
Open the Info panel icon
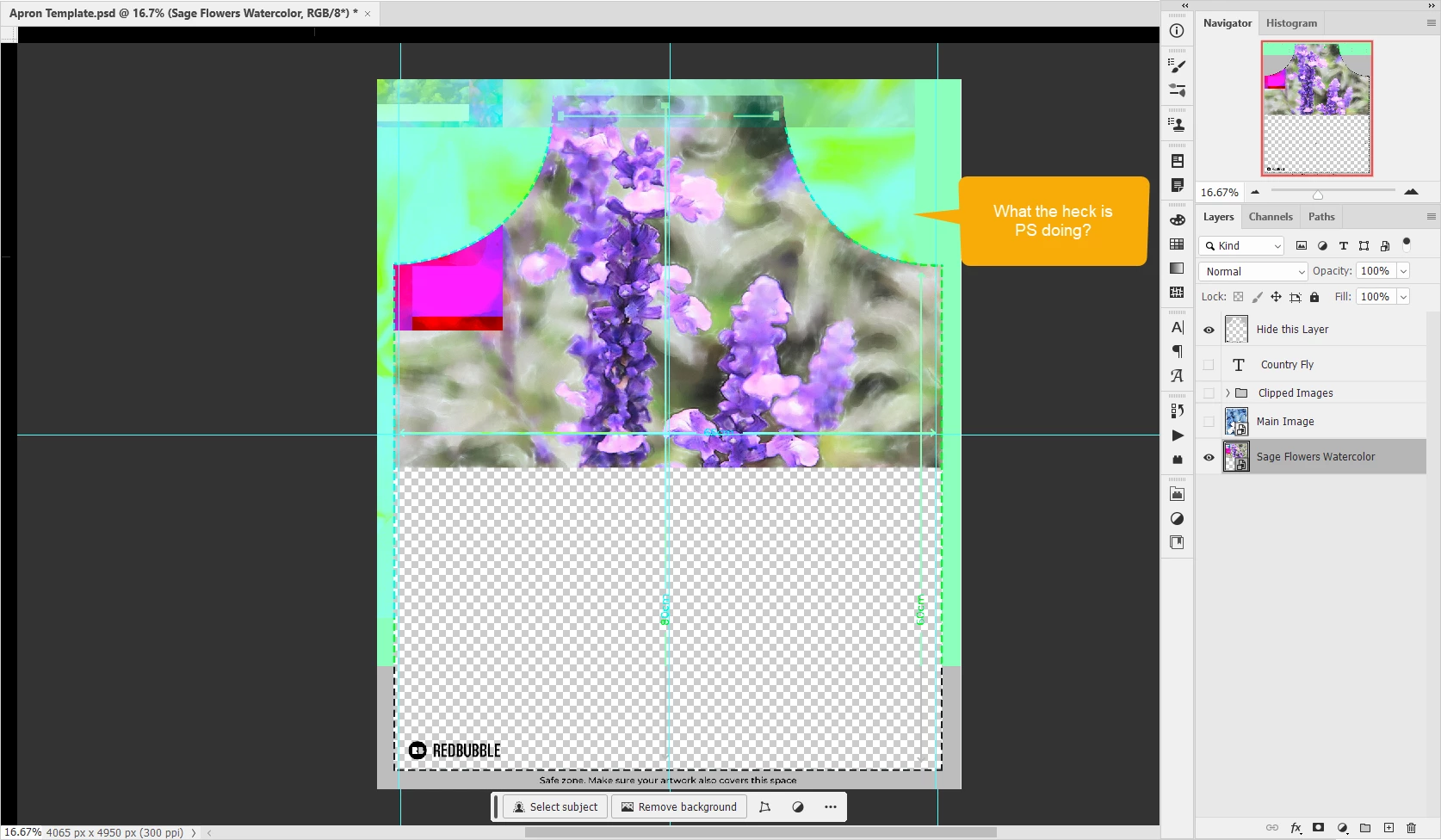pyautogui.click(x=1177, y=31)
